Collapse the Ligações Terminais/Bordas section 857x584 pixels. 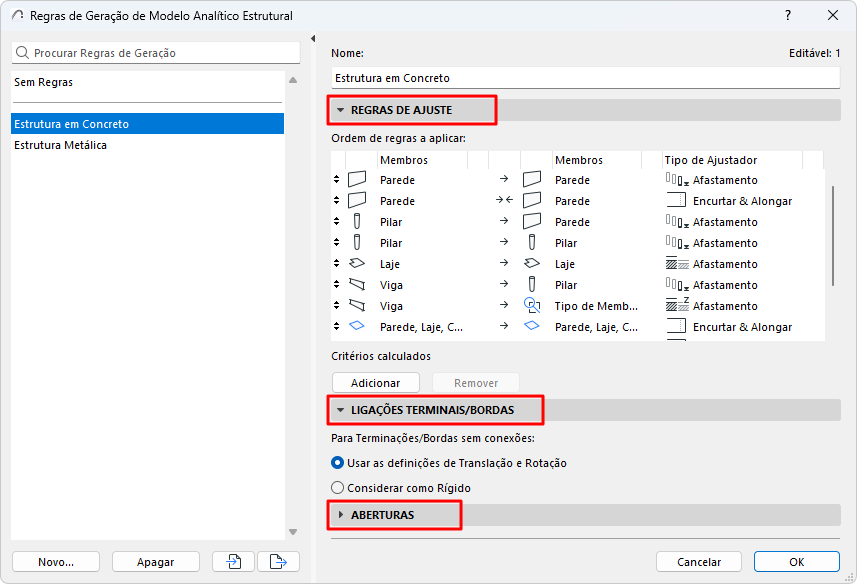click(x=341, y=410)
